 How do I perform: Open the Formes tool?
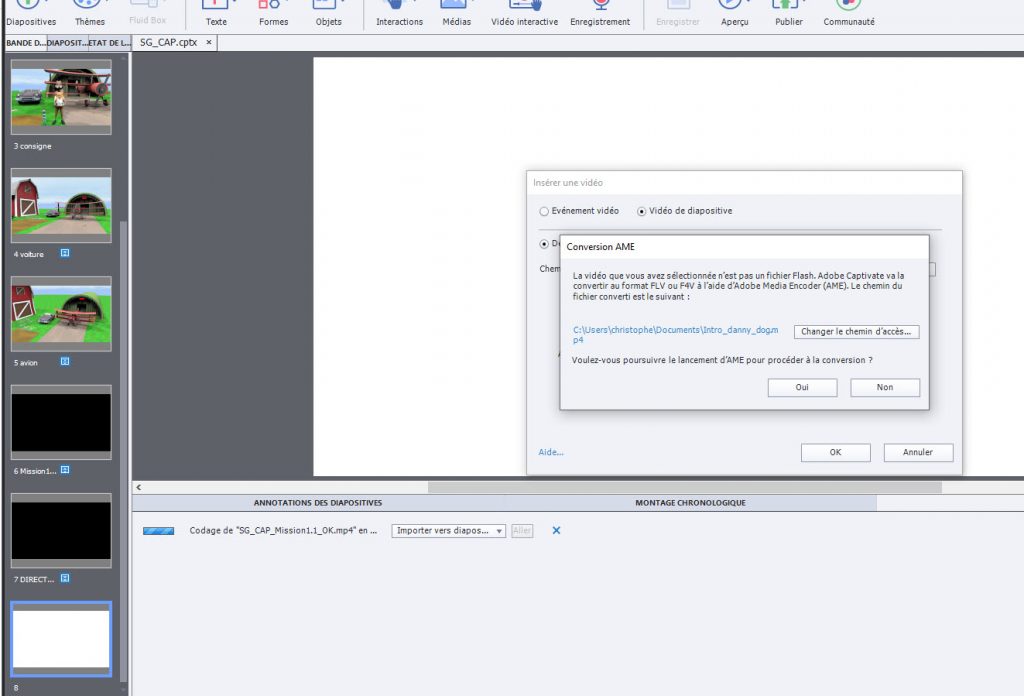(273, 15)
